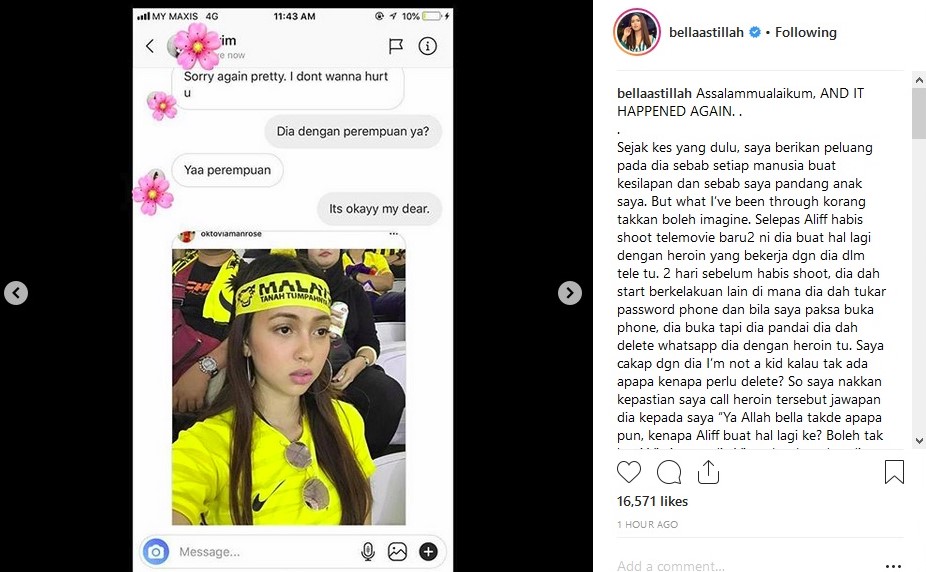Open more options three-dot menu
This screenshot has height=572, width=926.
894,566
